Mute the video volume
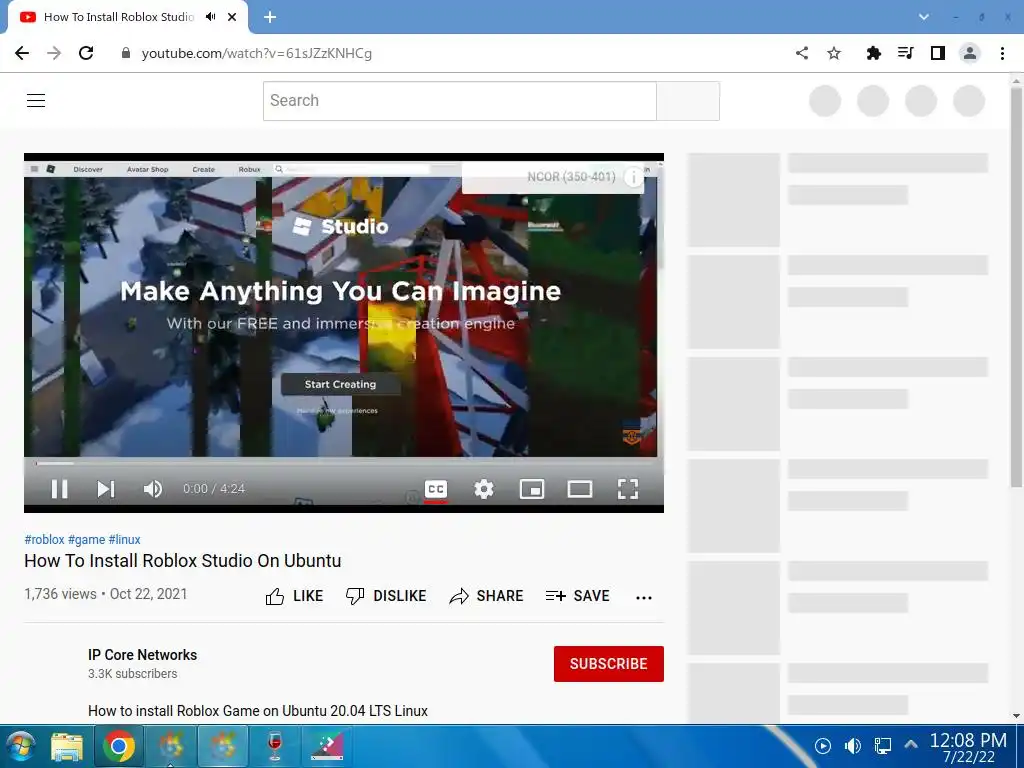Viewport: 1024px width, 768px height. point(153,488)
